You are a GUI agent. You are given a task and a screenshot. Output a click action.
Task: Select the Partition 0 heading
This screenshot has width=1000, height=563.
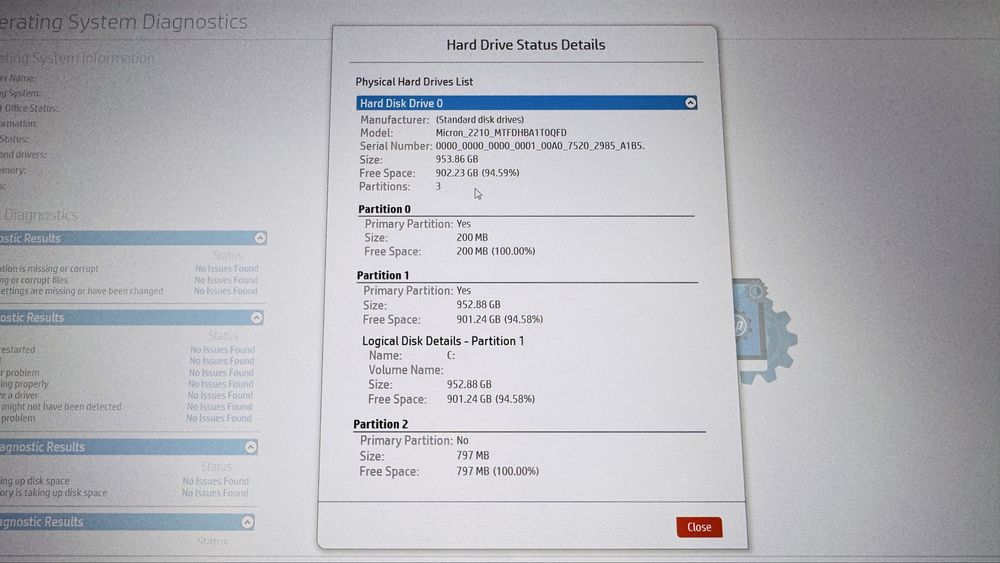pos(384,209)
